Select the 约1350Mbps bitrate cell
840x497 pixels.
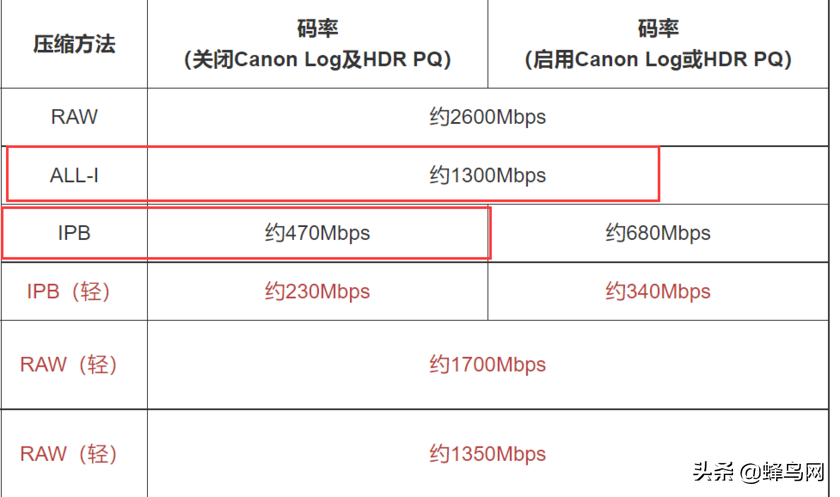(x=488, y=454)
